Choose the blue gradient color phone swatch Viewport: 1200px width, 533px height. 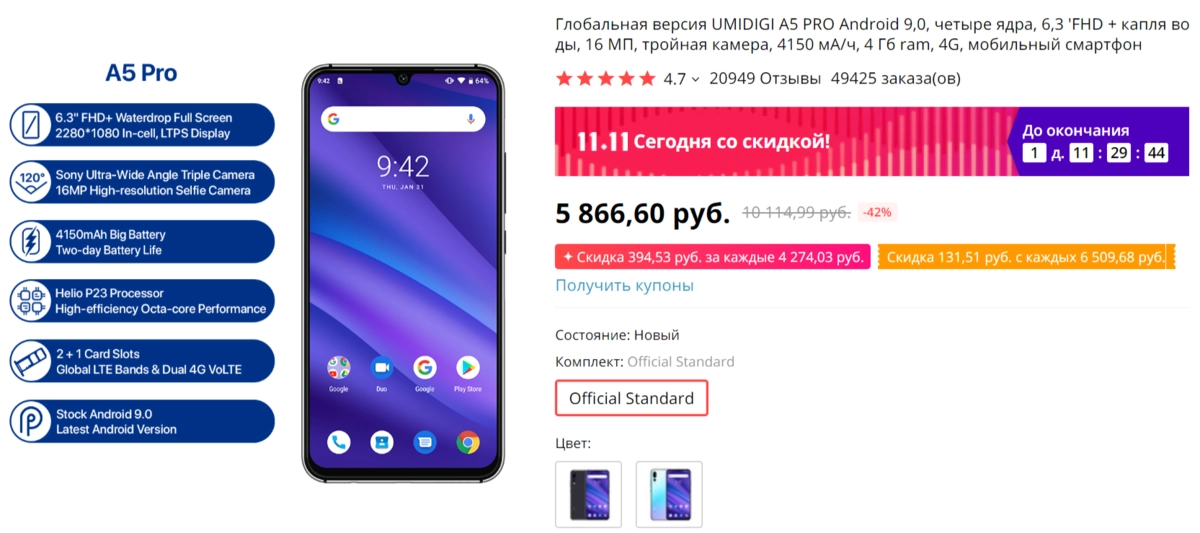[x=669, y=493]
